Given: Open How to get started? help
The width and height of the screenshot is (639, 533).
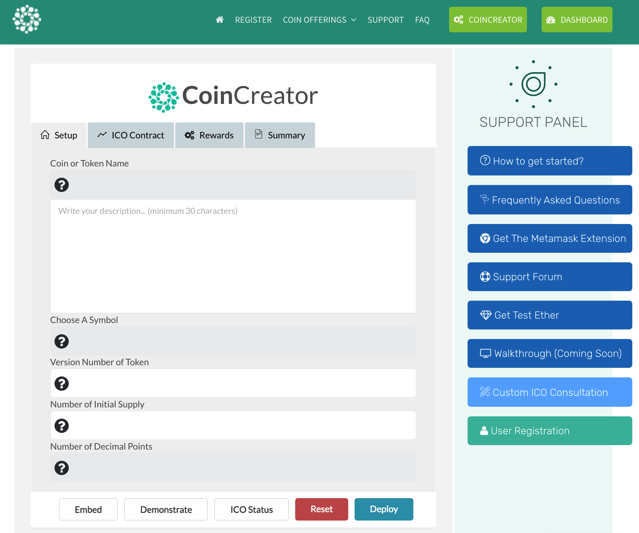Looking at the screenshot, I should [550, 161].
